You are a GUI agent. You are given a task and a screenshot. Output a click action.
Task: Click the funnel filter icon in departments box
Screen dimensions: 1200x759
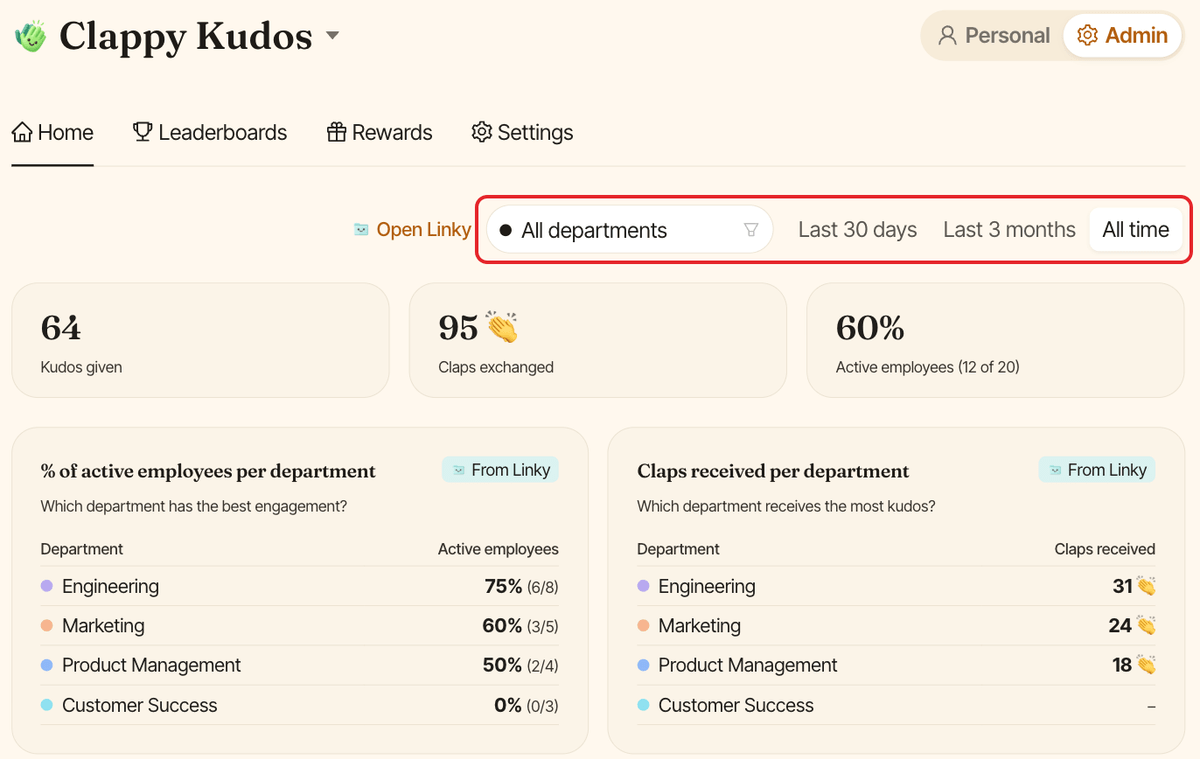pyautogui.click(x=751, y=230)
